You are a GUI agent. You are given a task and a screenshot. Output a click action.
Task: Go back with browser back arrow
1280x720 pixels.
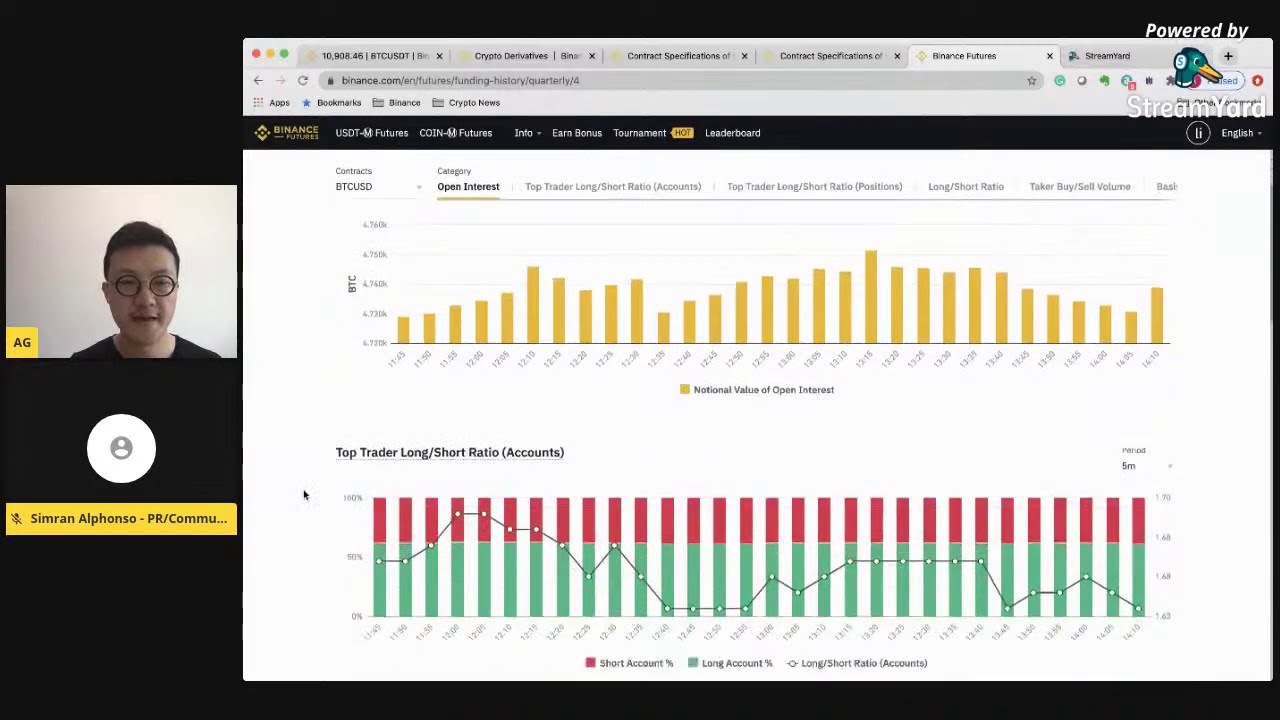(x=258, y=80)
